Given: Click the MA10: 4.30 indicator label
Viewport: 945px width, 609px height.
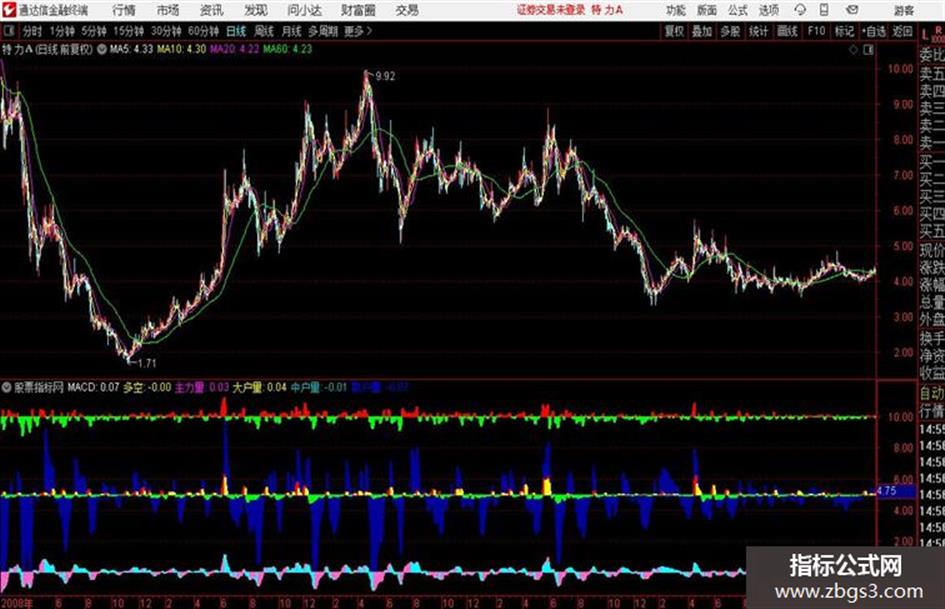Looking at the screenshot, I should pos(181,49).
